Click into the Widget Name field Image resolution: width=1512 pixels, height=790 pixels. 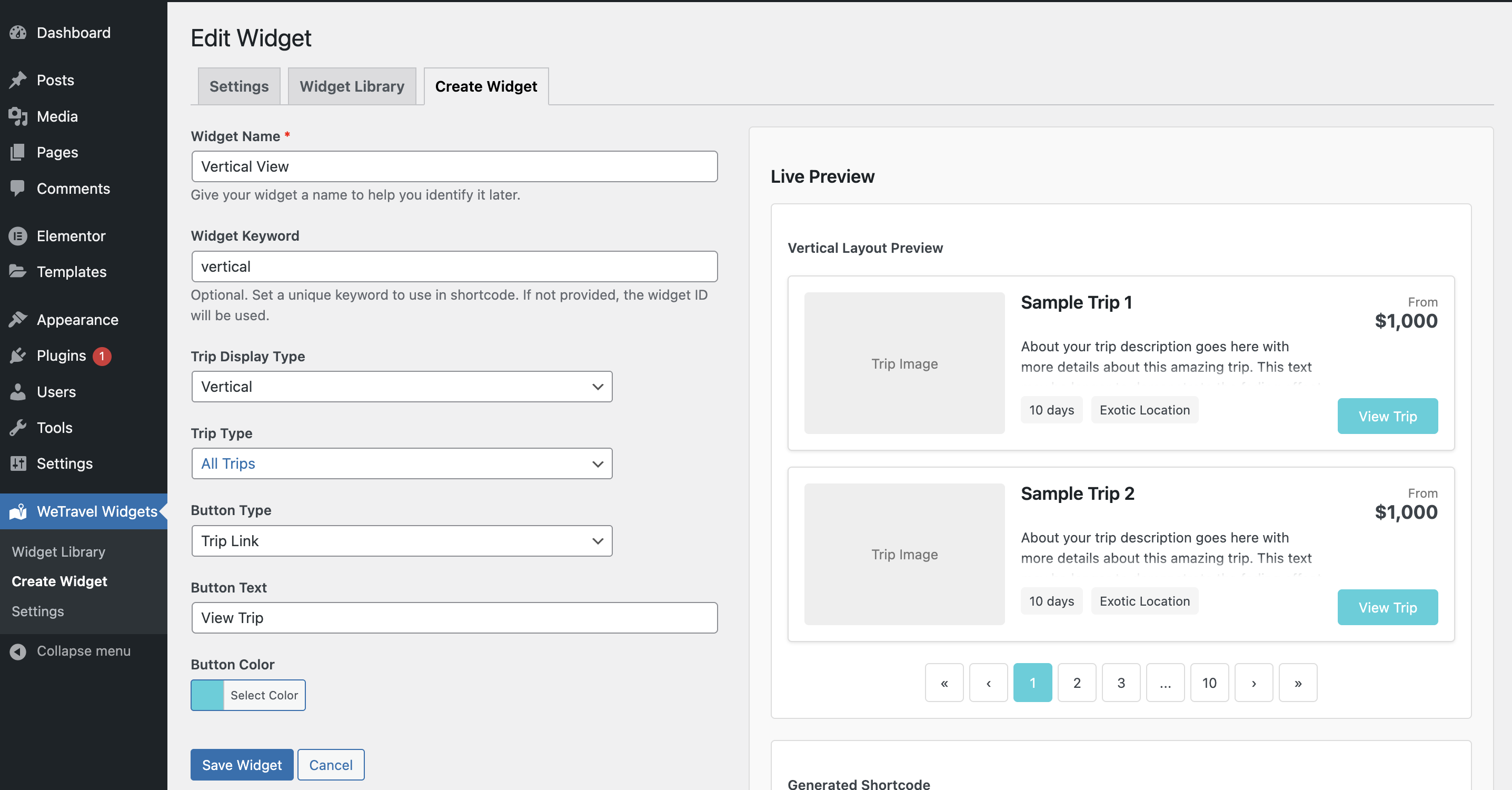(x=454, y=166)
